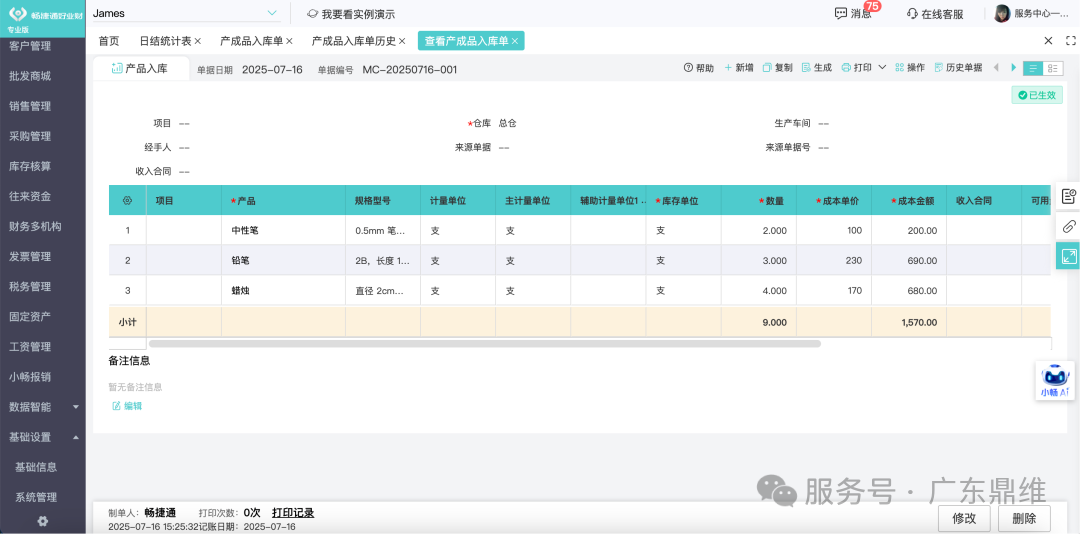Select the 中性笔 product cell

(x=283, y=231)
